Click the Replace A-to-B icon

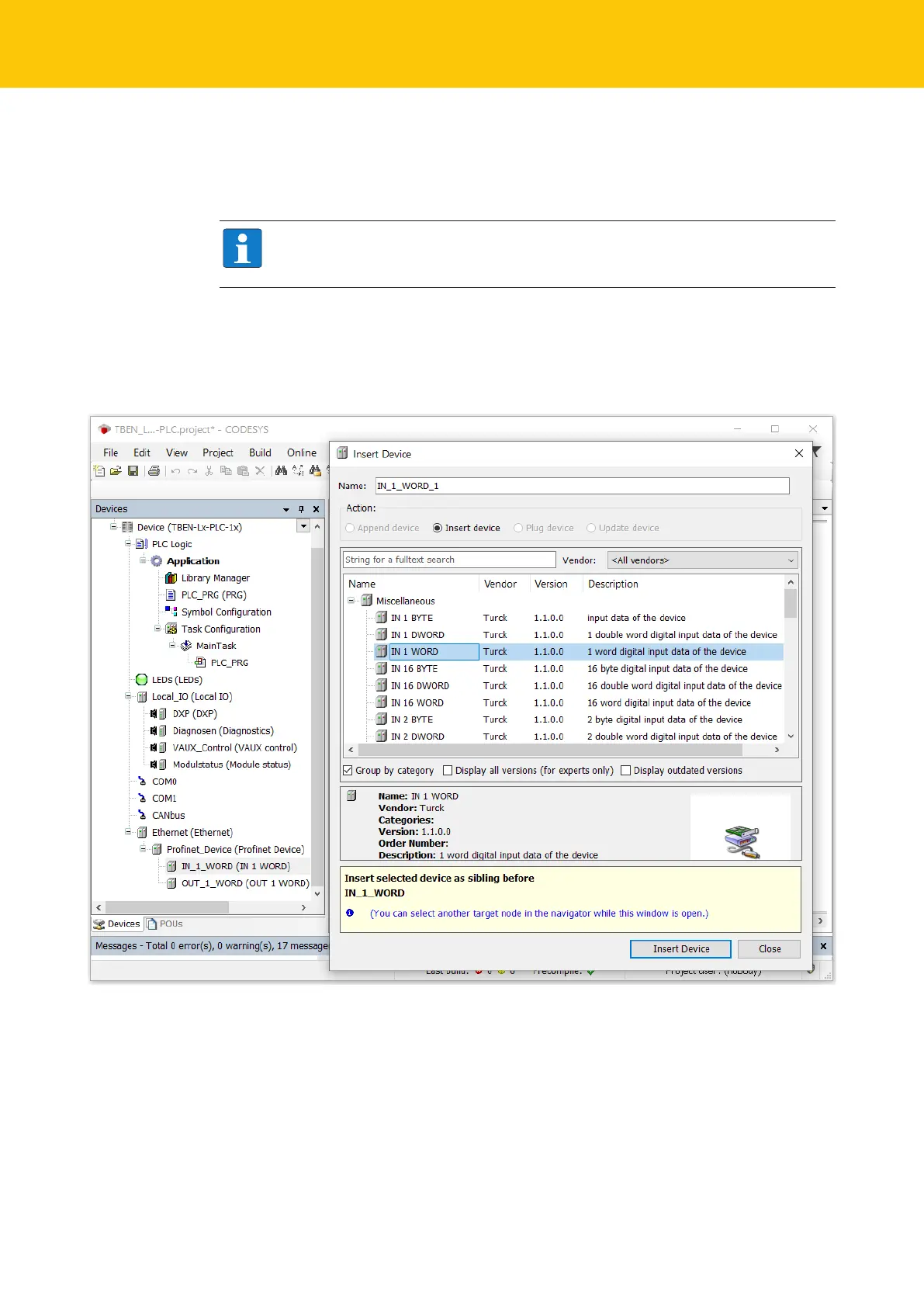(298, 470)
